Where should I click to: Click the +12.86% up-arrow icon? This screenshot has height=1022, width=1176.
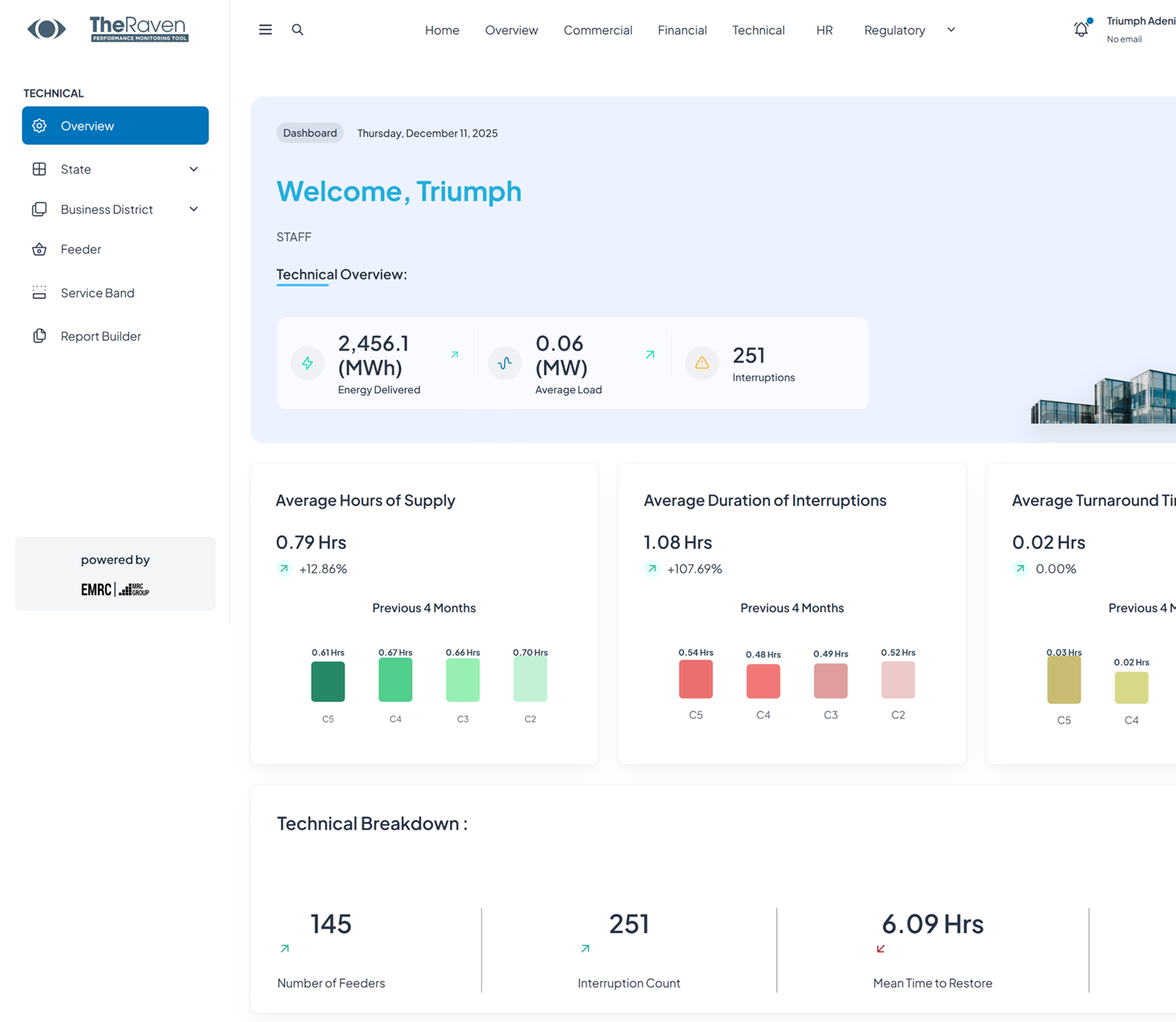click(x=284, y=569)
